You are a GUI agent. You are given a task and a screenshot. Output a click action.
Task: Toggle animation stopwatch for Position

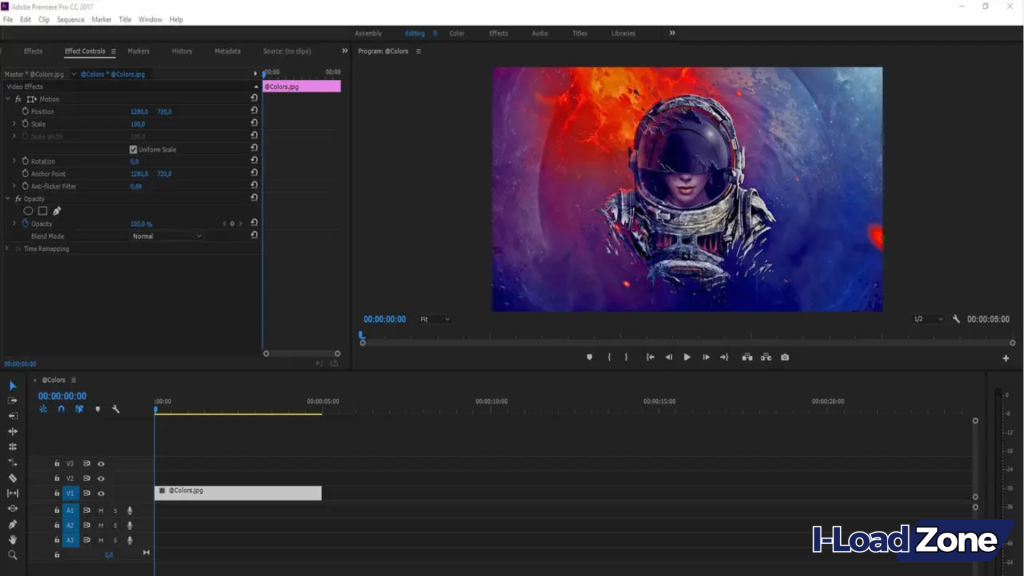point(25,111)
